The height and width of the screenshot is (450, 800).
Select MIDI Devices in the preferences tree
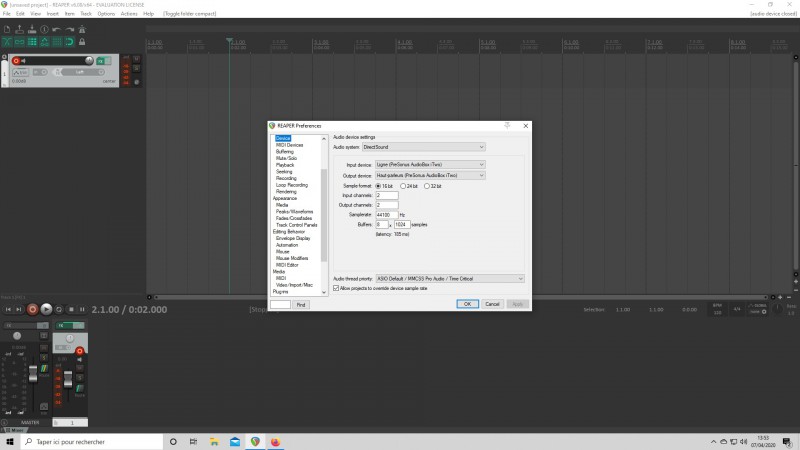tap(289, 145)
